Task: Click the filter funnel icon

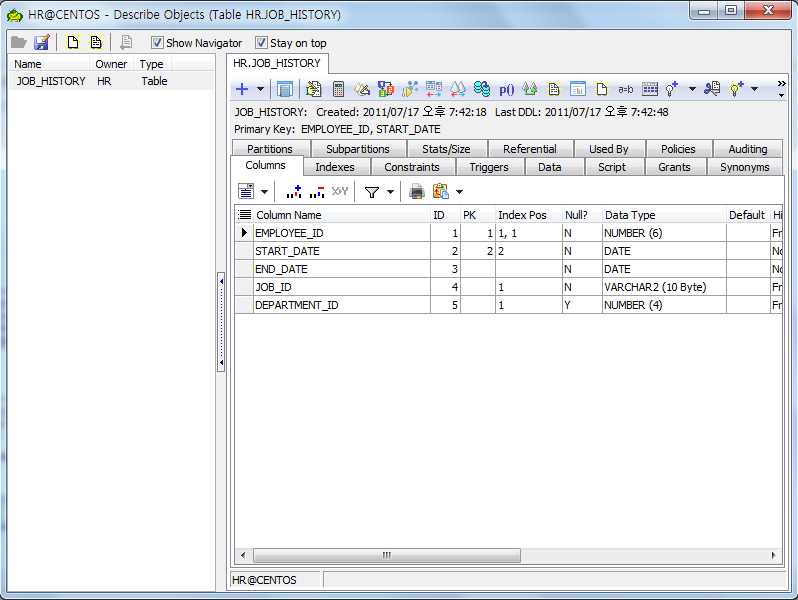Action: coord(371,191)
